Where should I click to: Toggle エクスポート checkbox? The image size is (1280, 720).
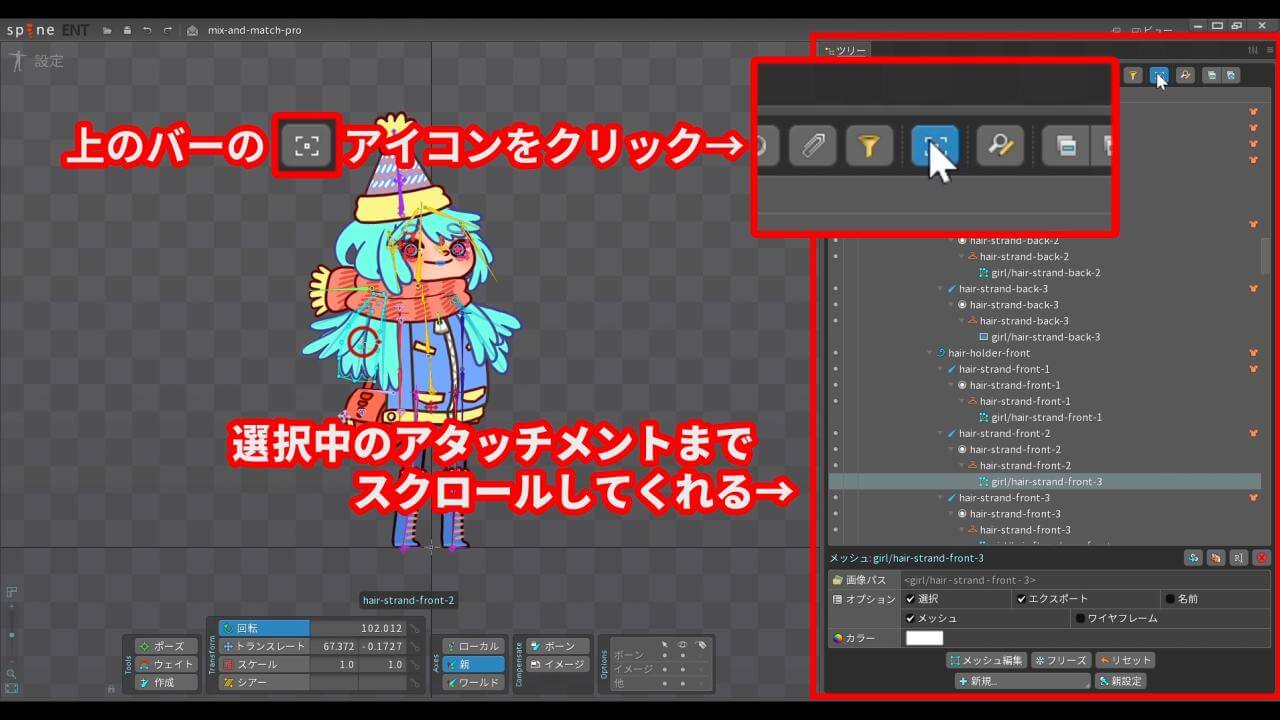(x=1022, y=599)
